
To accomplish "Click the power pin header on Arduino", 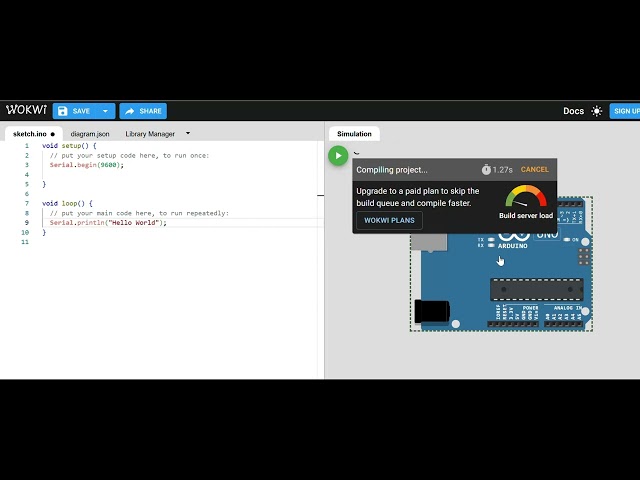I will tap(513, 324).
